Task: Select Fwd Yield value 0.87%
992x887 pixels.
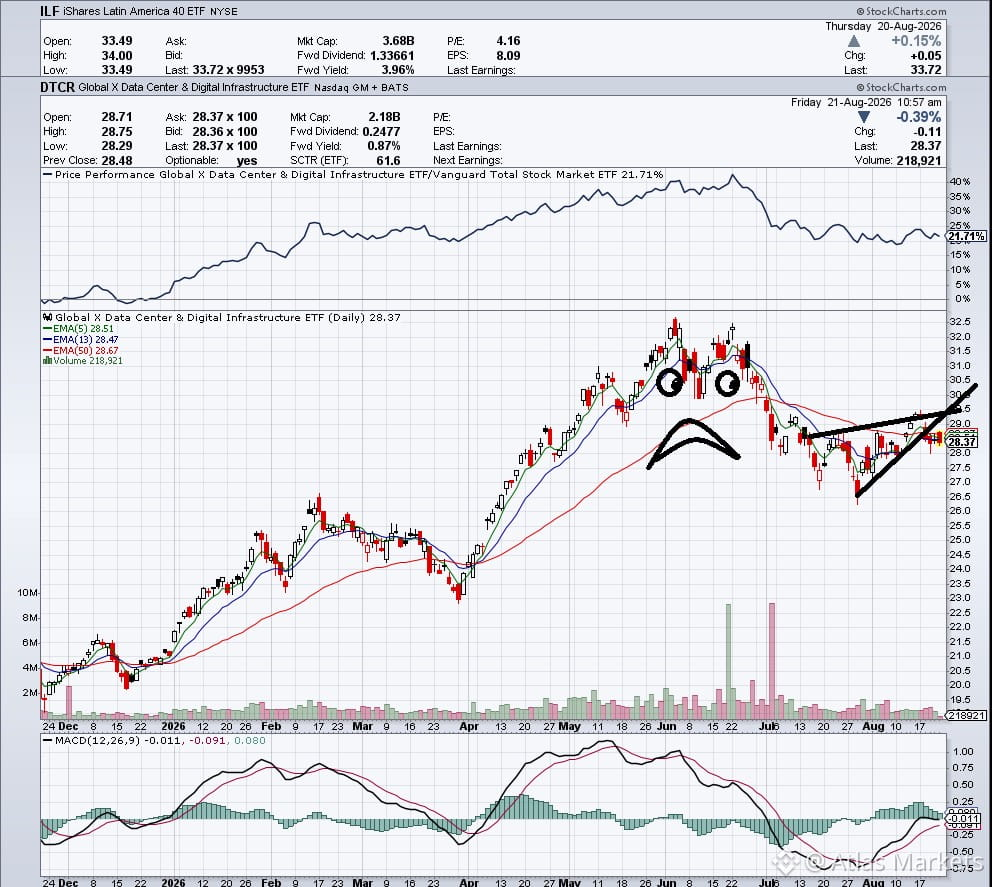Action: click(x=384, y=146)
